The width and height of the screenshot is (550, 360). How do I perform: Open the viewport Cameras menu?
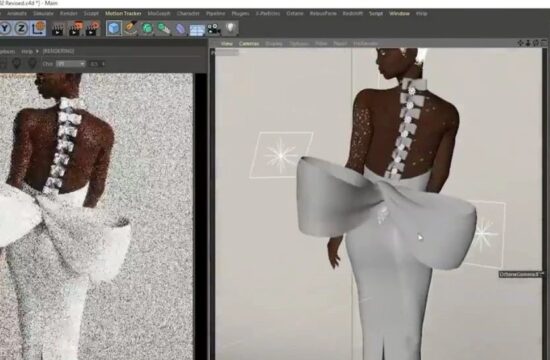tap(249, 44)
